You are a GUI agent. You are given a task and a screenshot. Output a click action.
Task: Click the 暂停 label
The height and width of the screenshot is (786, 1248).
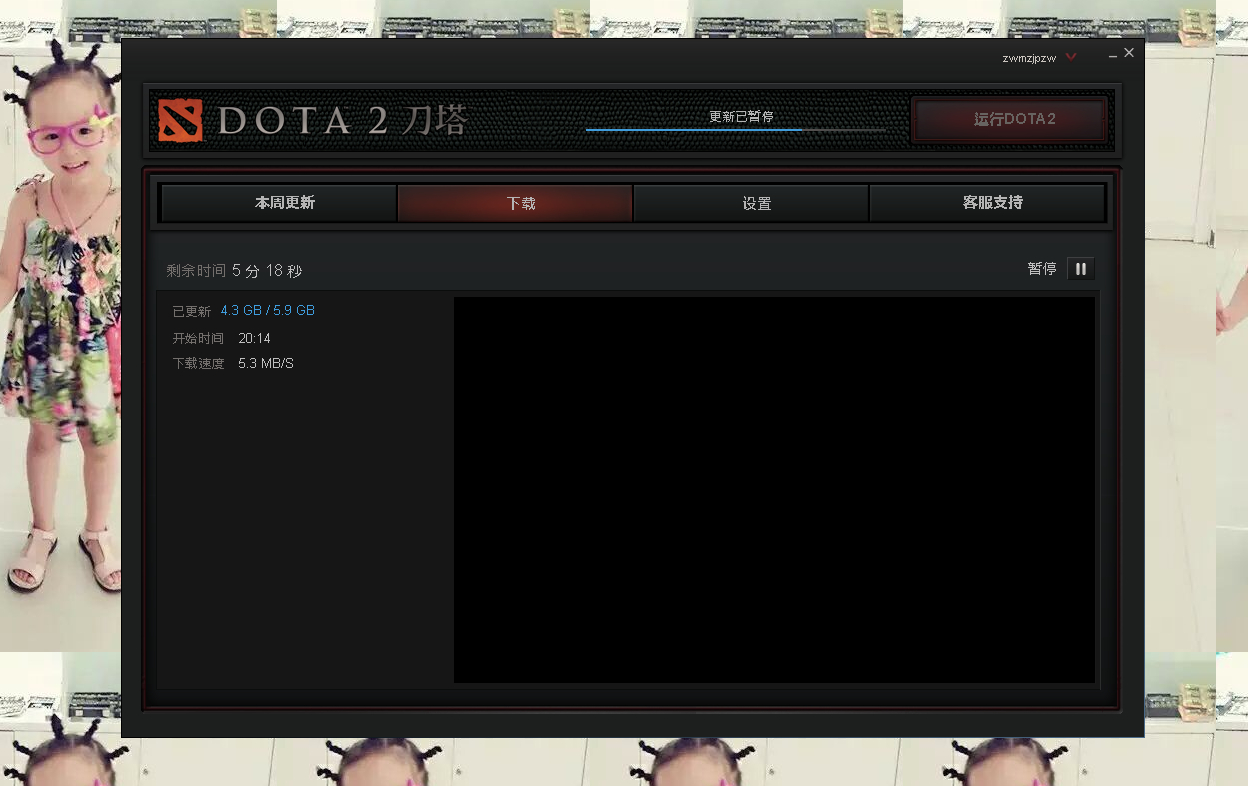click(x=1042, y=269)
